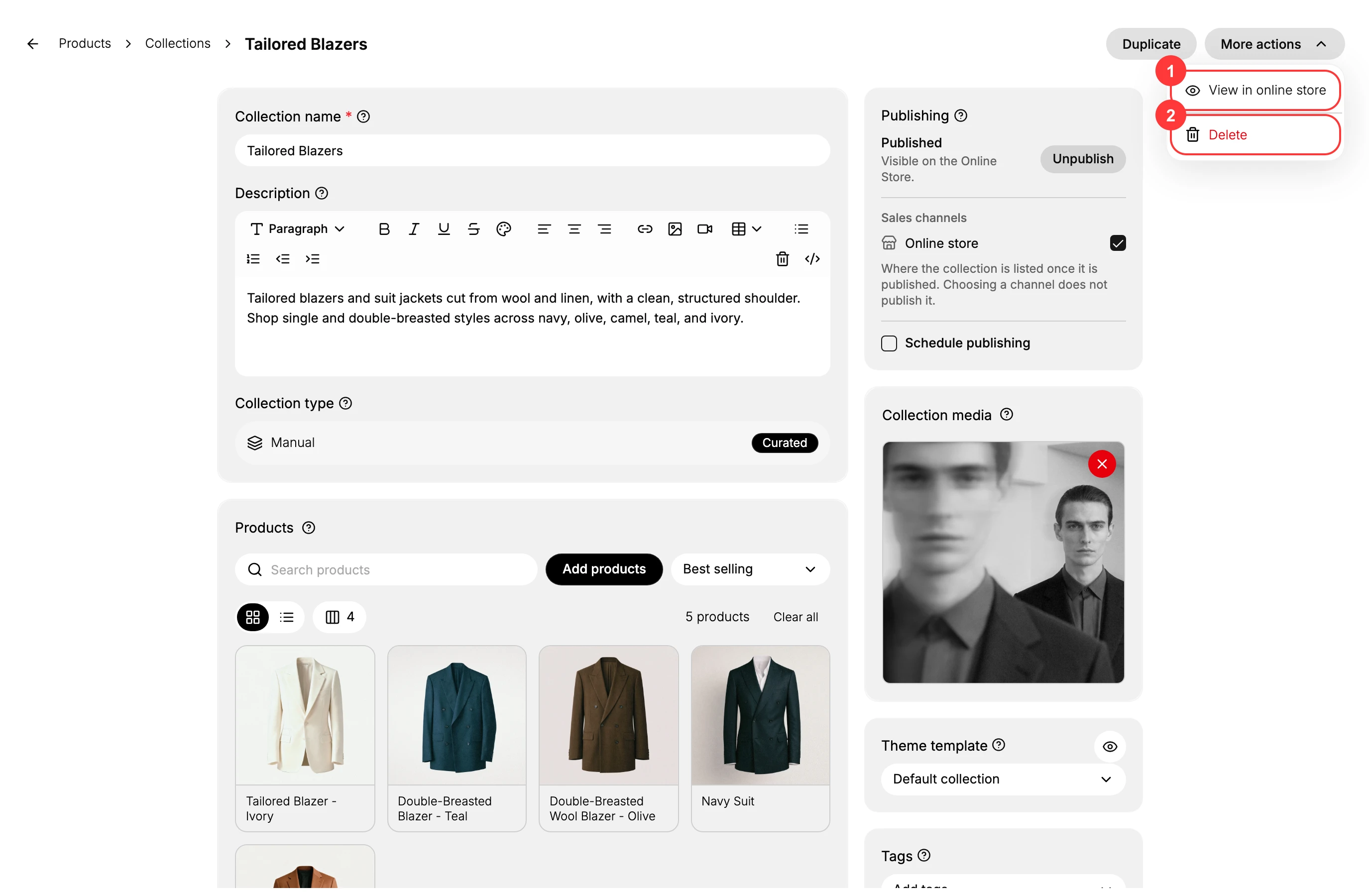The image size is (1369, 896).
Task: Open Double-Breasted Blazer - Teal product card
Action: [x=456, y=738]
